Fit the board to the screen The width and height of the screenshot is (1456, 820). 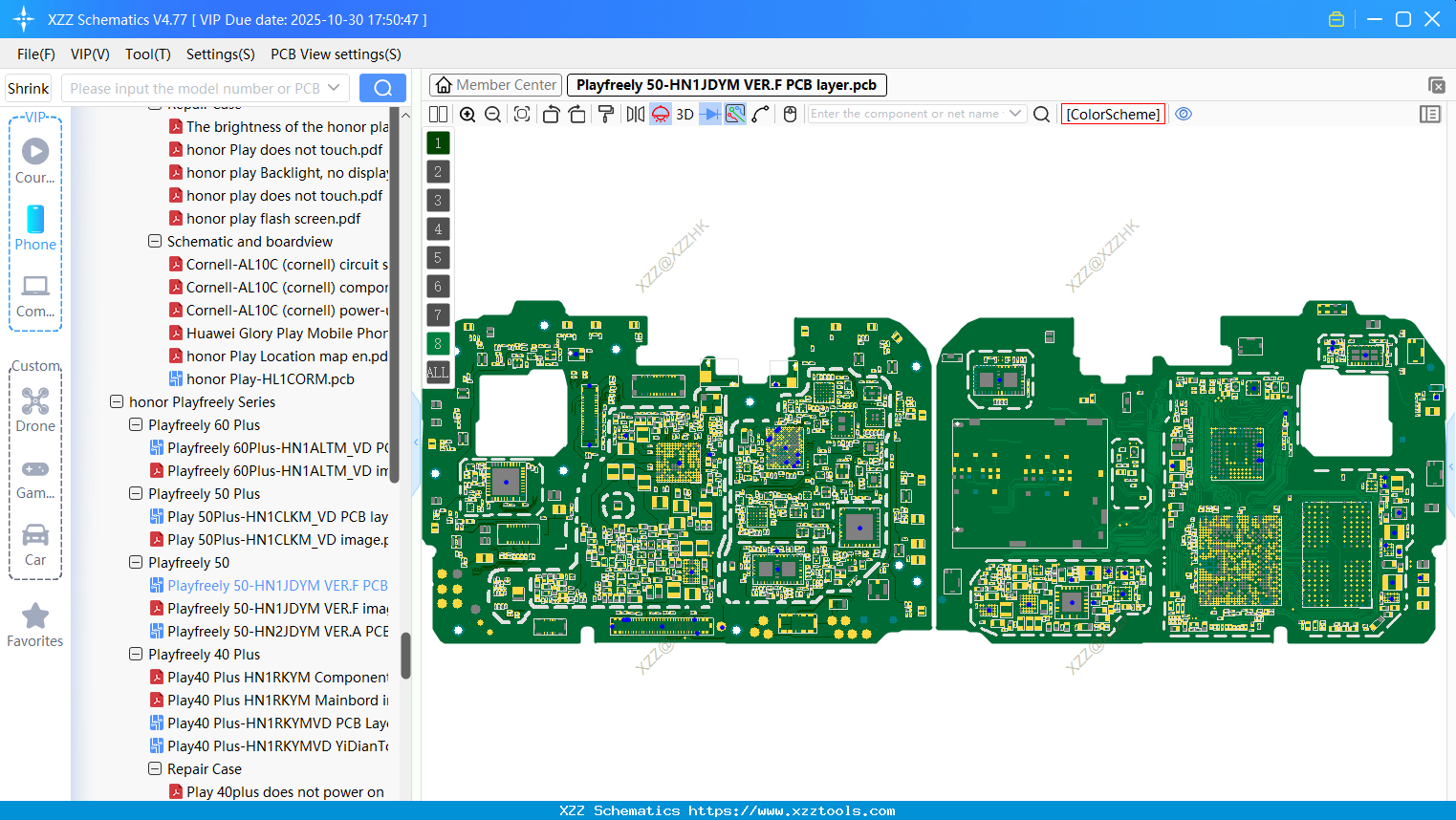click(522, 114)
